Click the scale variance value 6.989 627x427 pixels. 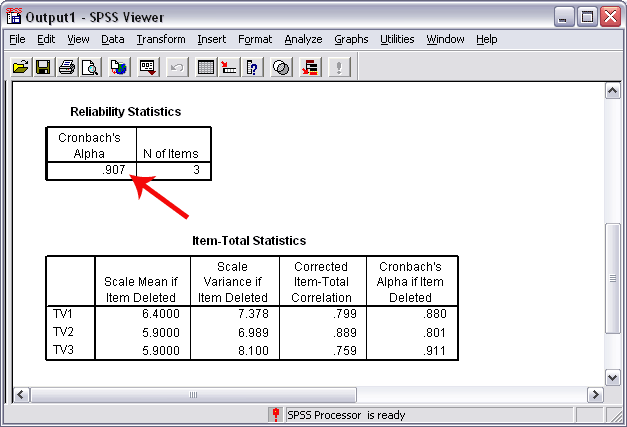(254, 333)
